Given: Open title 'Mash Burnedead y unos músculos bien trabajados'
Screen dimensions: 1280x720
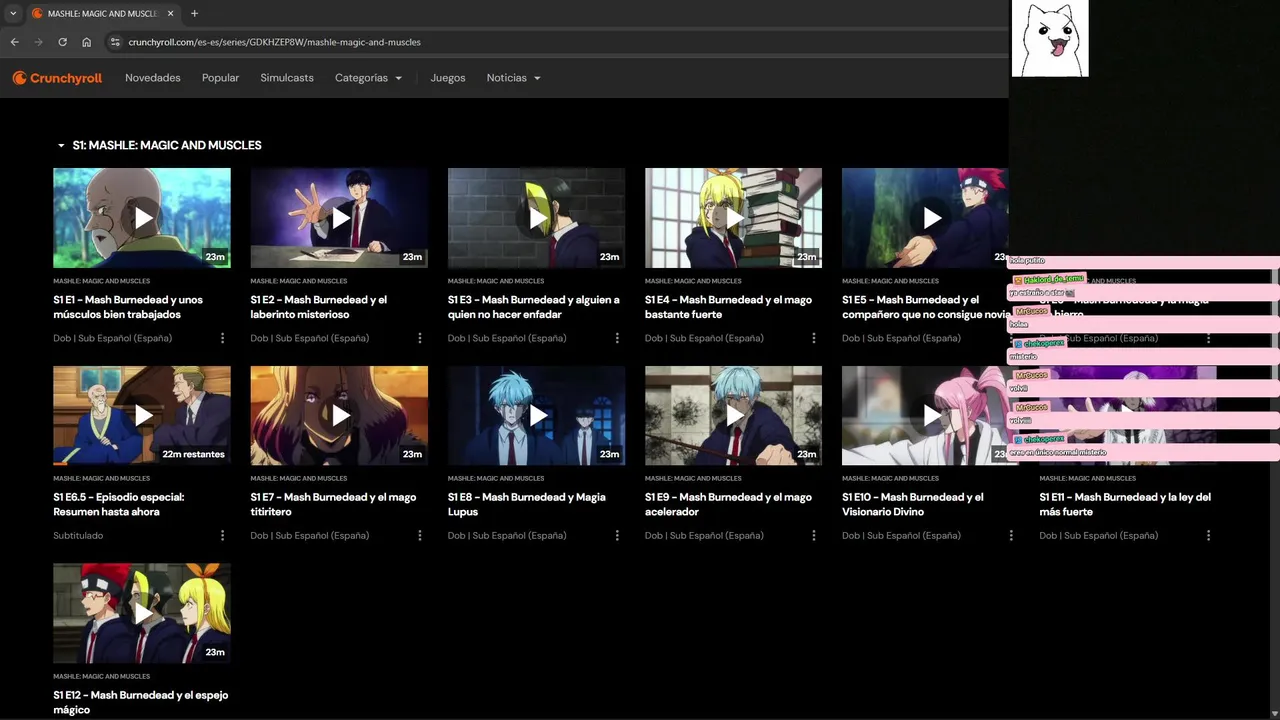Looking at the screenshot, I should tap(128, 307).
